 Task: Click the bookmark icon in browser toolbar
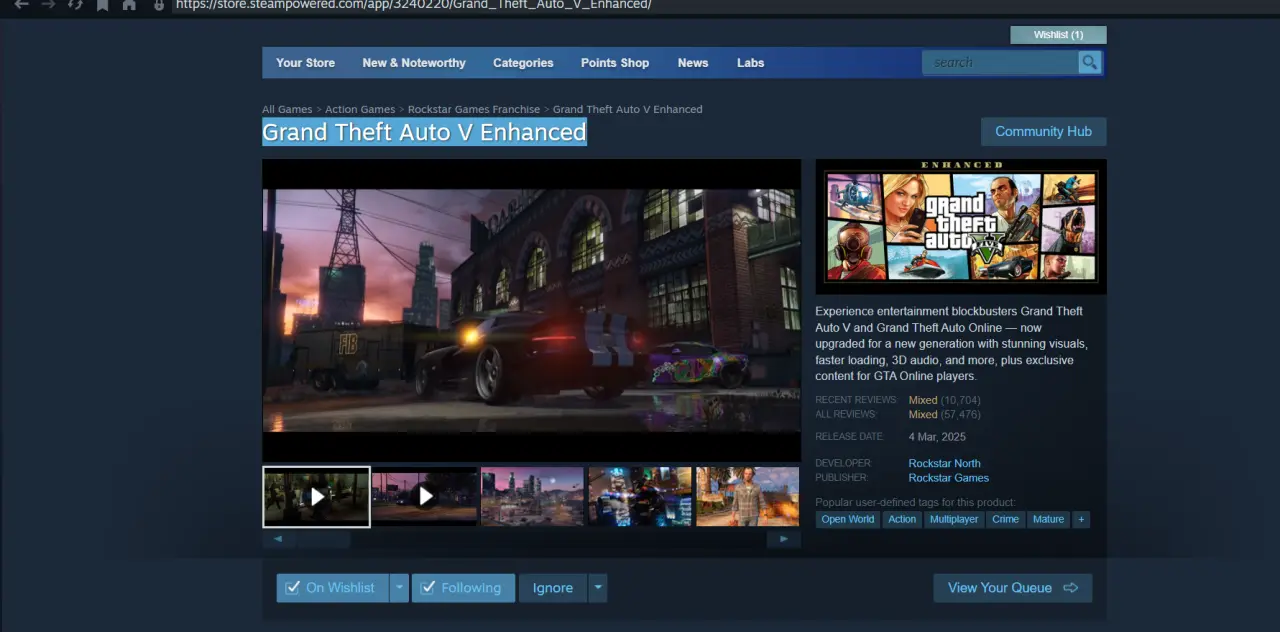(x=102, y=5)
